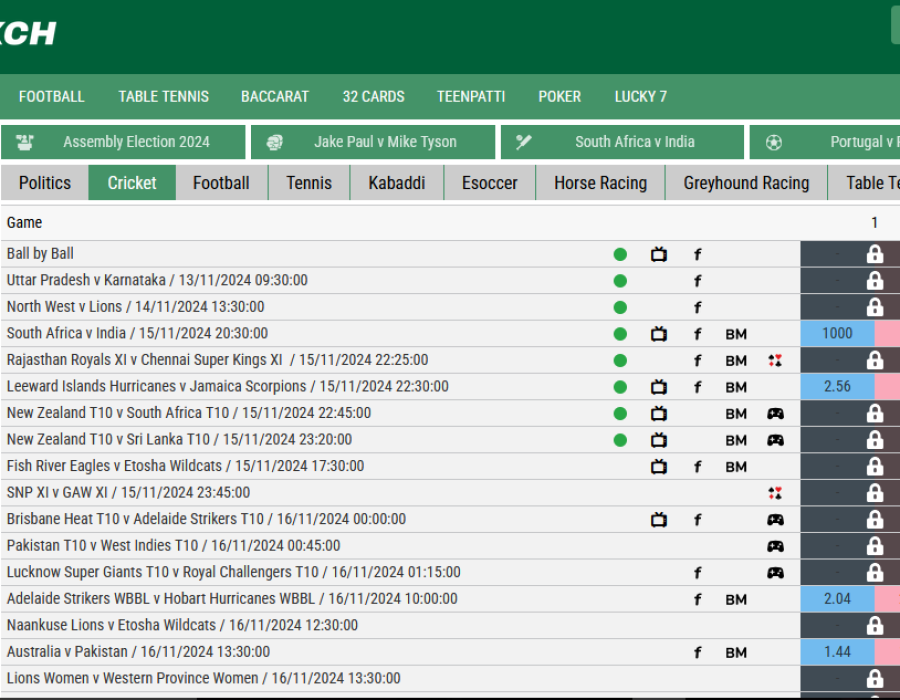This screenshot has height=700, width=900.
Task: Click the 1000 back odds for South Africa v India
Action: [x=837, y=334]
